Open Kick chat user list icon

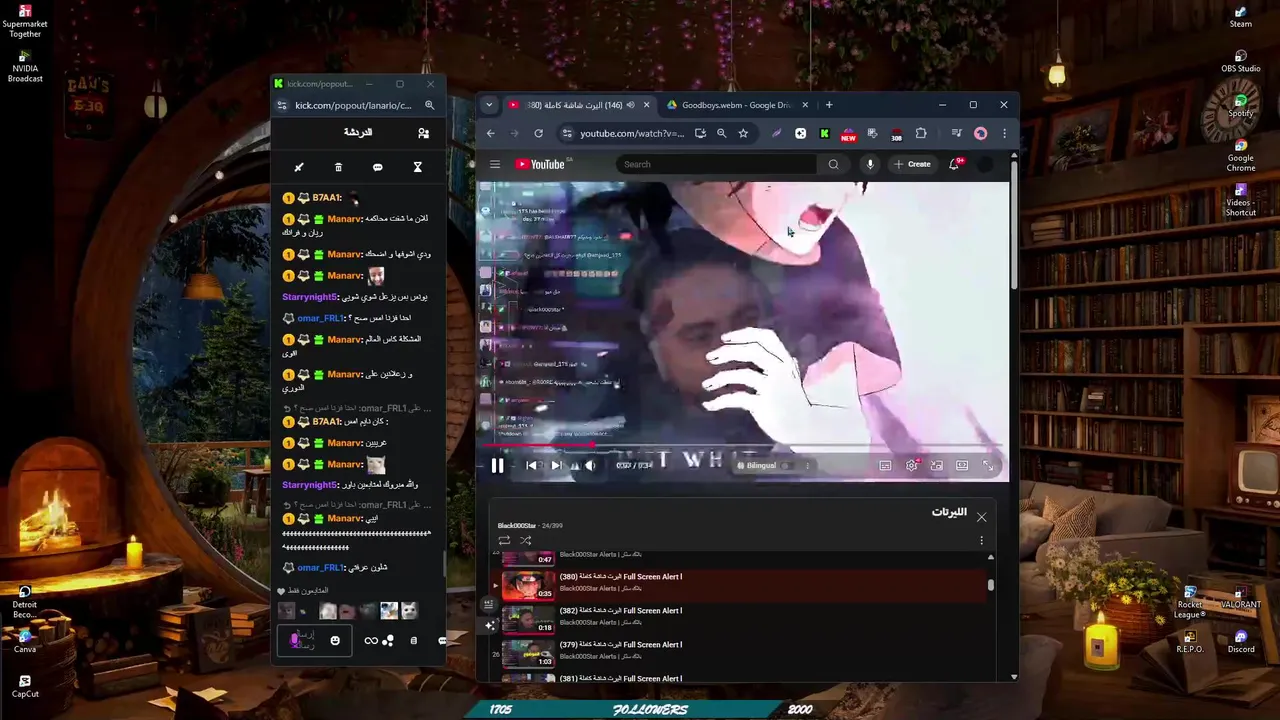click(x=423, y=133)
